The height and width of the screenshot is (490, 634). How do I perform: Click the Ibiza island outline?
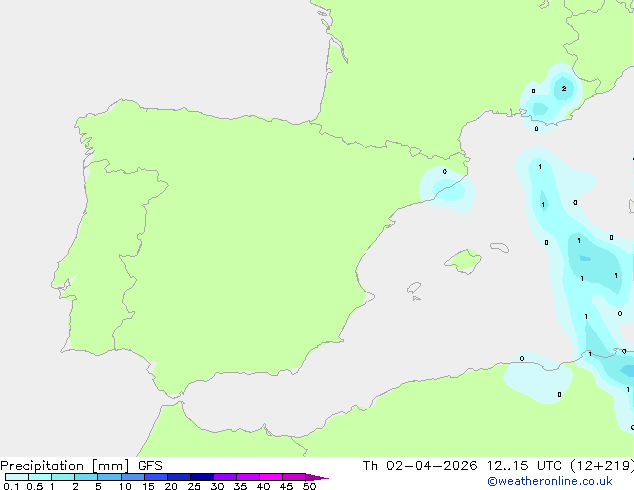[414, 288]
